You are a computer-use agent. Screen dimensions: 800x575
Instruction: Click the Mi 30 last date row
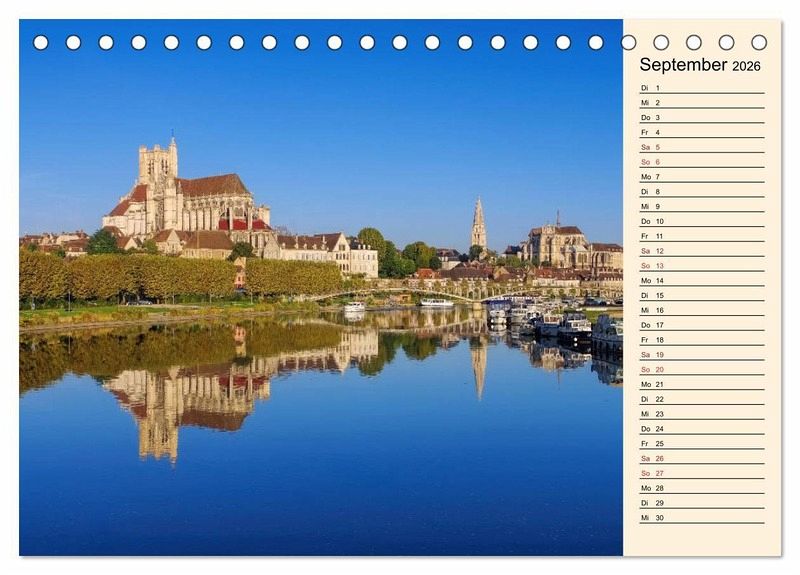click(701, 518)
